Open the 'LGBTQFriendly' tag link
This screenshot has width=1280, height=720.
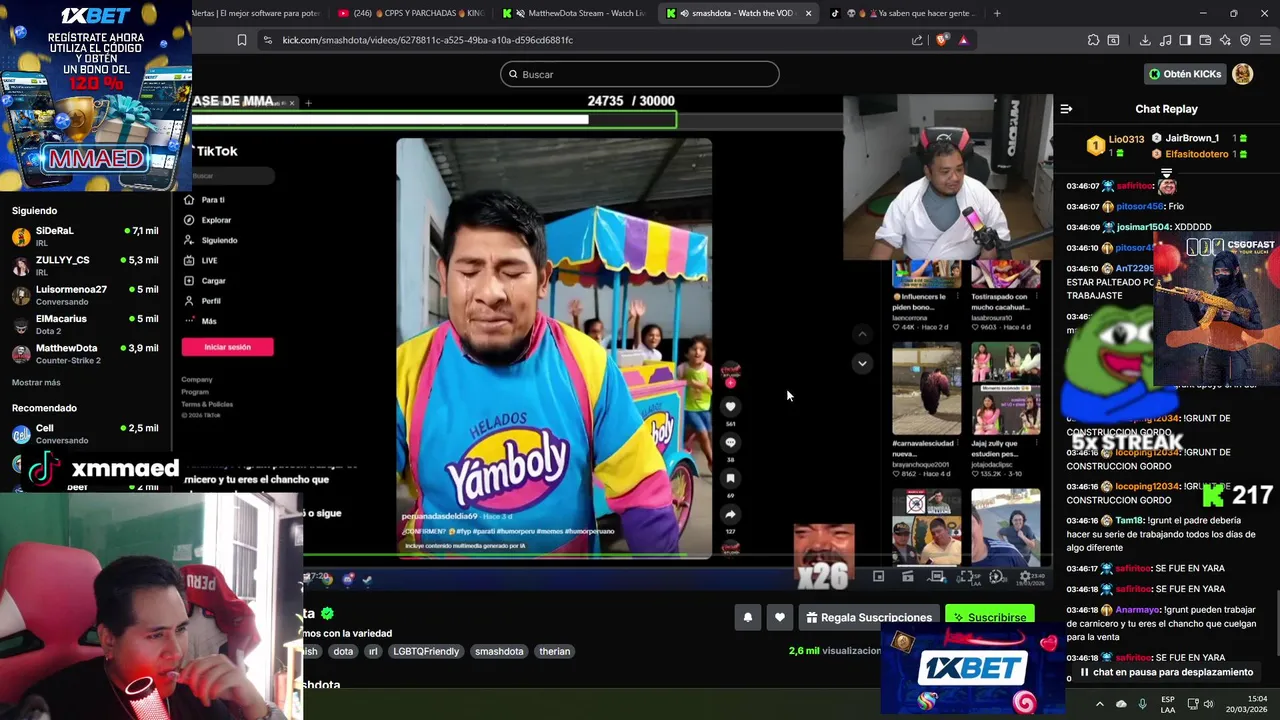click(x=426, y=651)
